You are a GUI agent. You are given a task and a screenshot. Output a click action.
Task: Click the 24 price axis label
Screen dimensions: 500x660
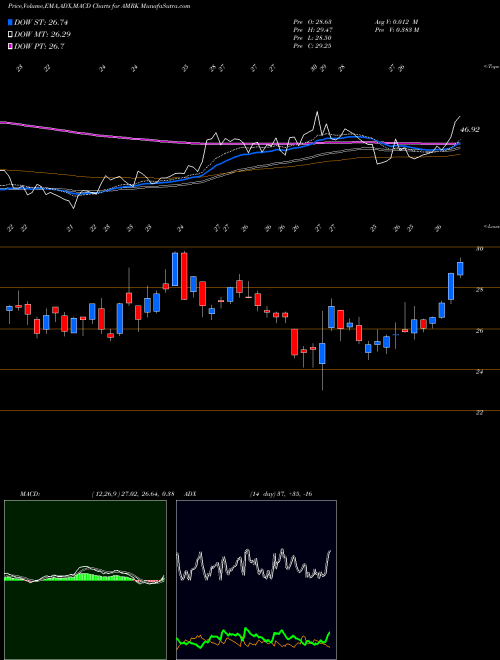[x=479, y=372]
